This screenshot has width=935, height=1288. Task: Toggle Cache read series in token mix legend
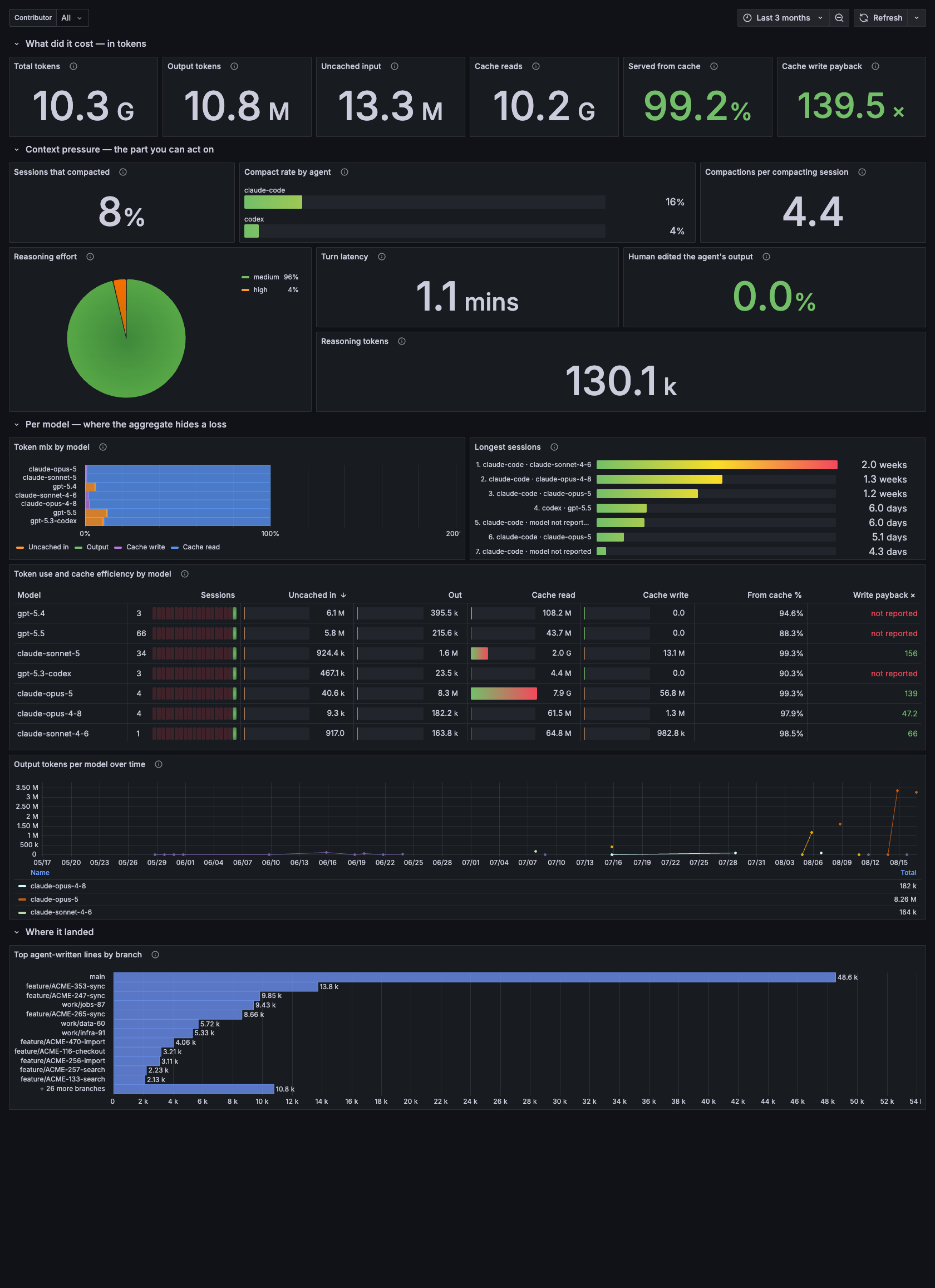201,547
